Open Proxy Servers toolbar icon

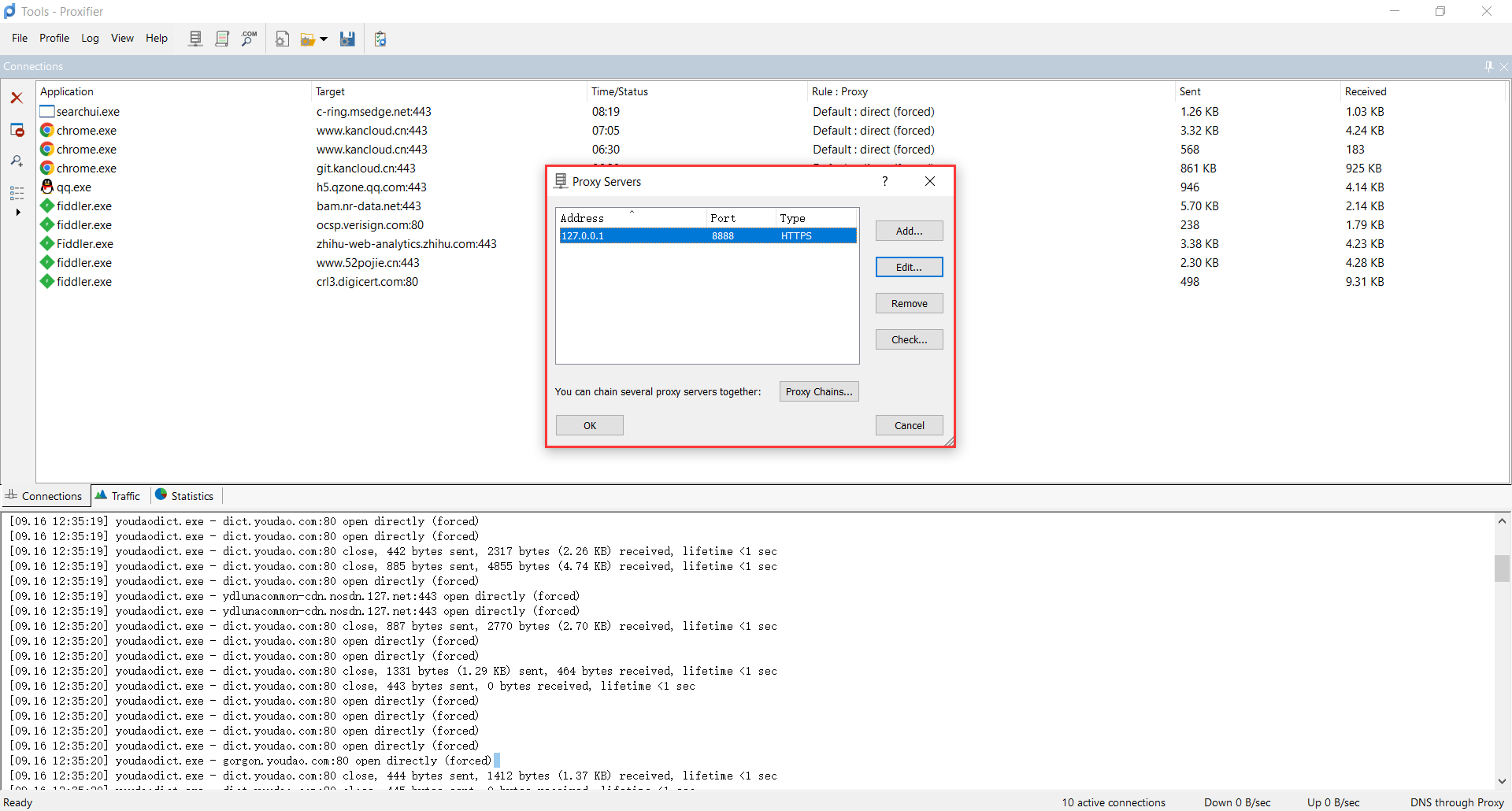(195, 39)
